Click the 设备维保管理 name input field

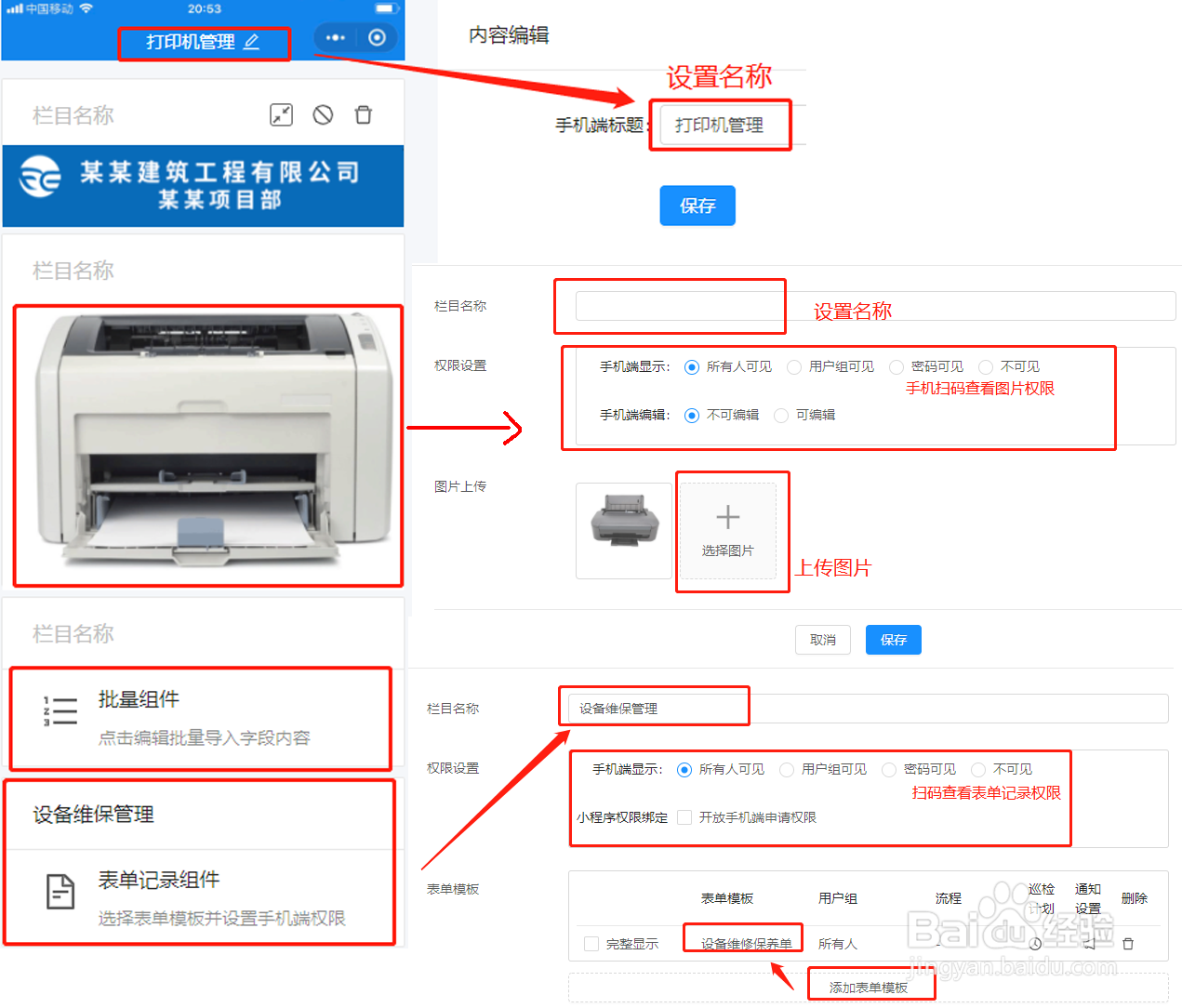pyautogui.click(x=654, y=708)
